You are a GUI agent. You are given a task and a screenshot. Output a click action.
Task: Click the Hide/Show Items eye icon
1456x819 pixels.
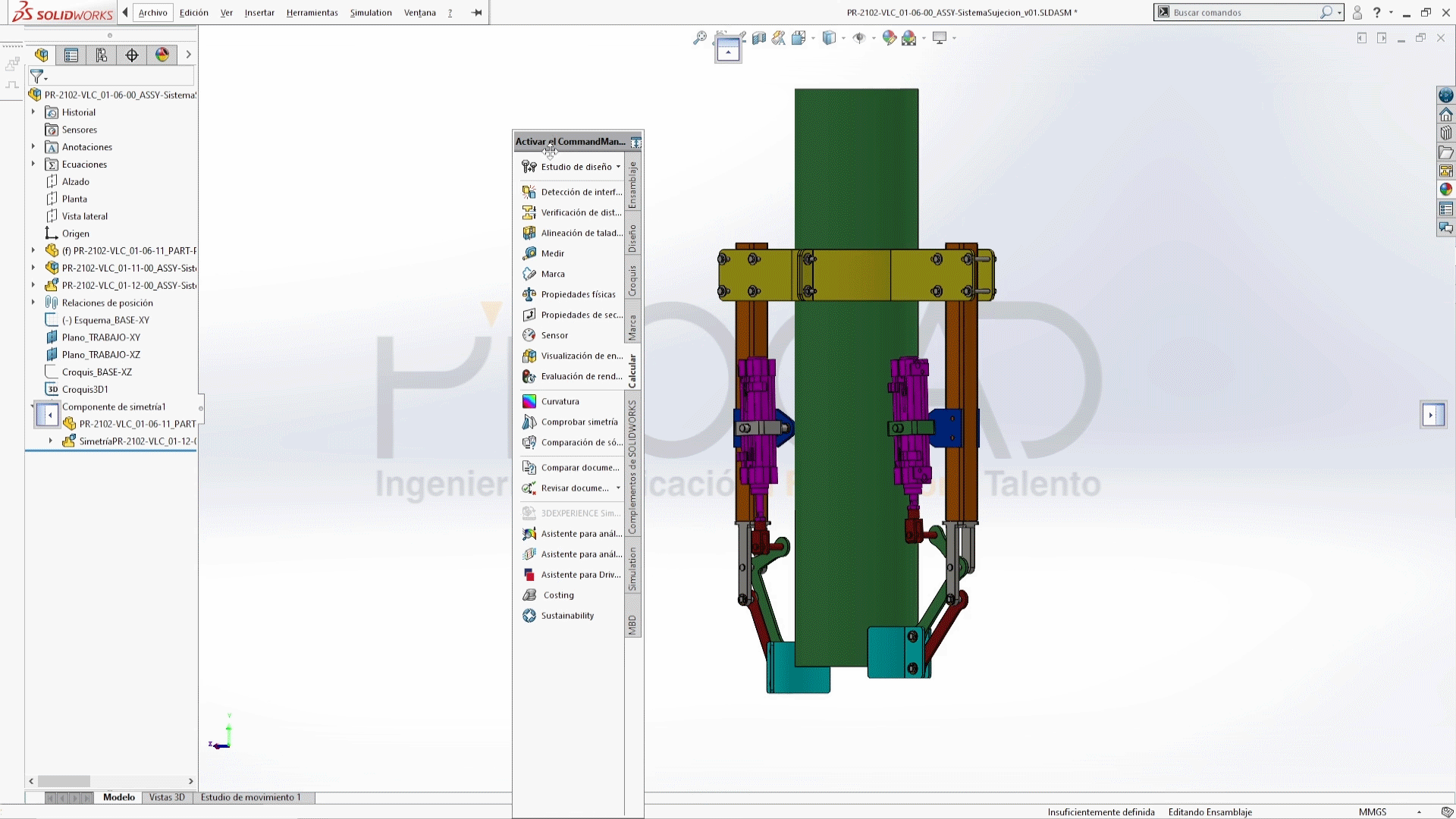point(859,38)
